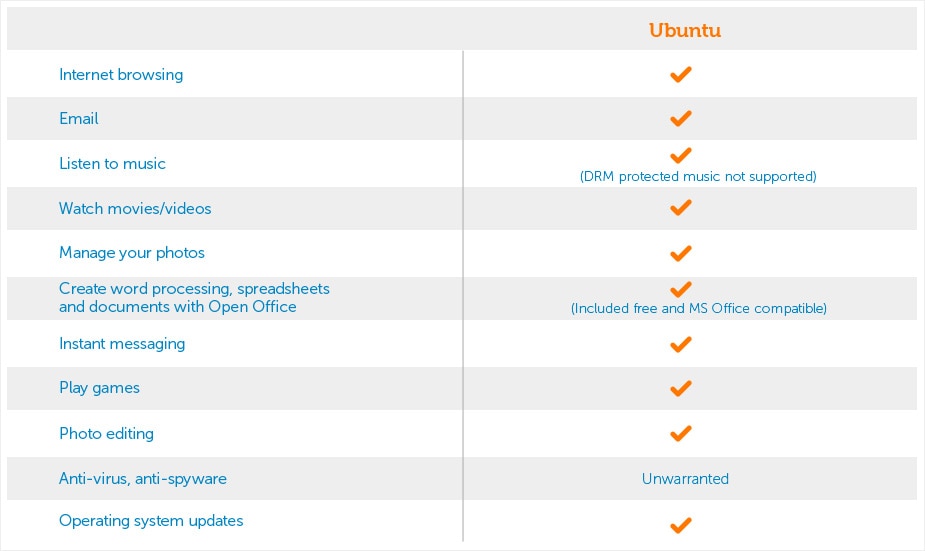Screen dimensions: 925x551
Task: Click the Internet browsing label
Action: tap(121, 75)
